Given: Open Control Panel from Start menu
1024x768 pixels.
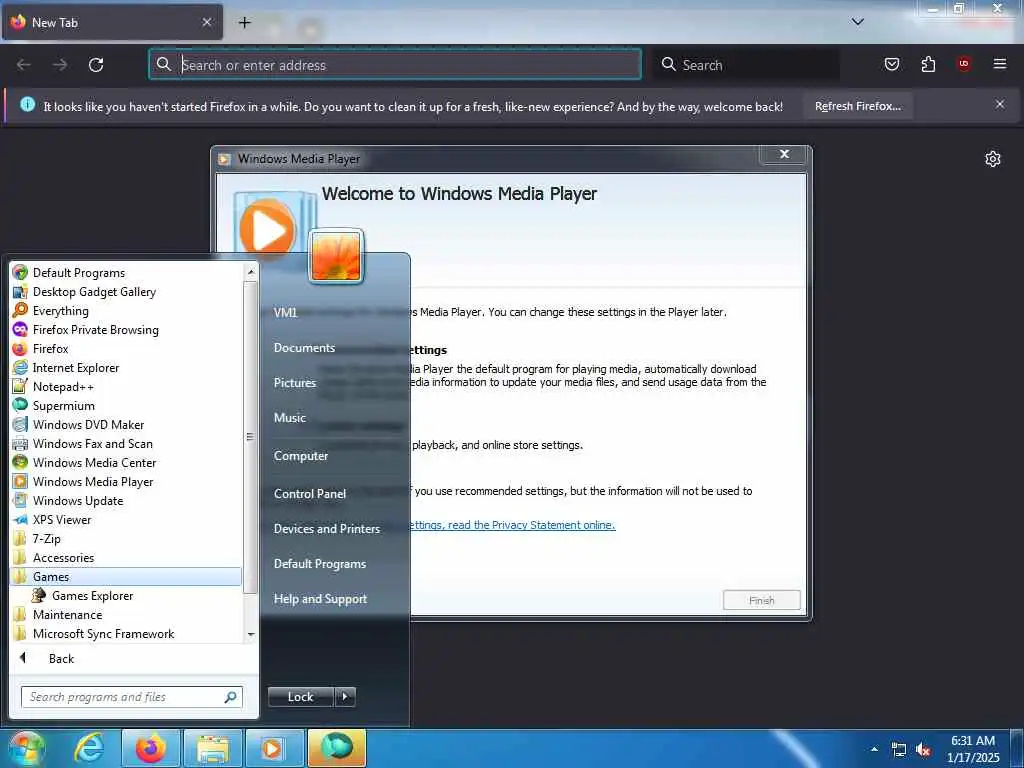Looking at the screenshot, I should pyautogui.click(x=310, y=493).
